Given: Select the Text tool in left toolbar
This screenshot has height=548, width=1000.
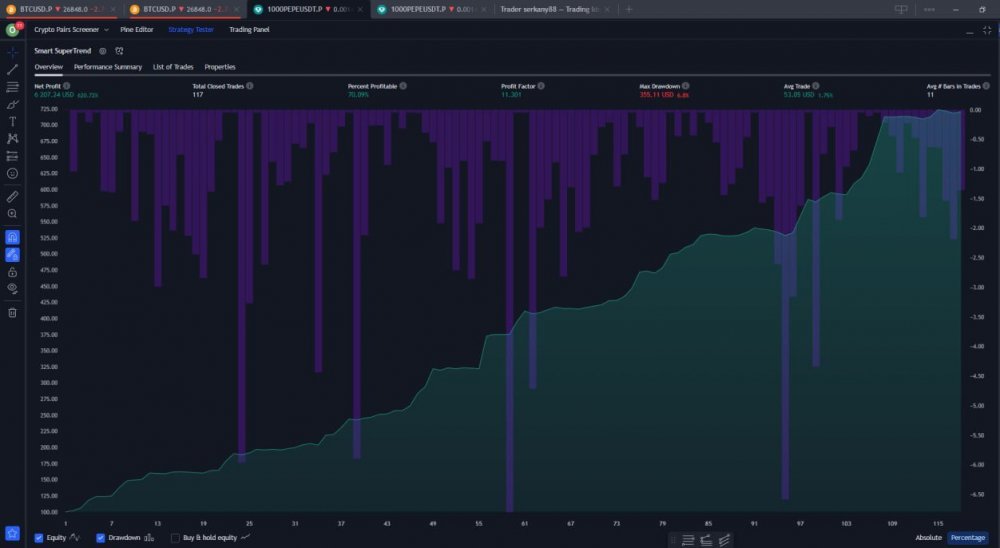Looking at the screenshot, I should tap(12, 121).
